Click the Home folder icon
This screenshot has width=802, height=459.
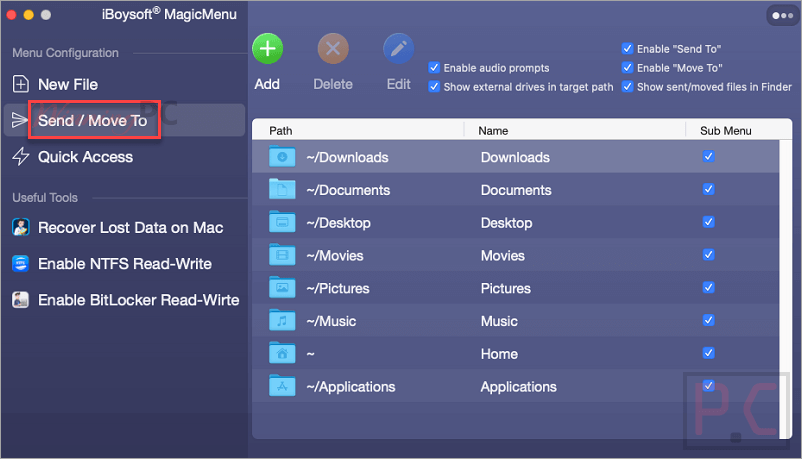(x=282, y=353)
